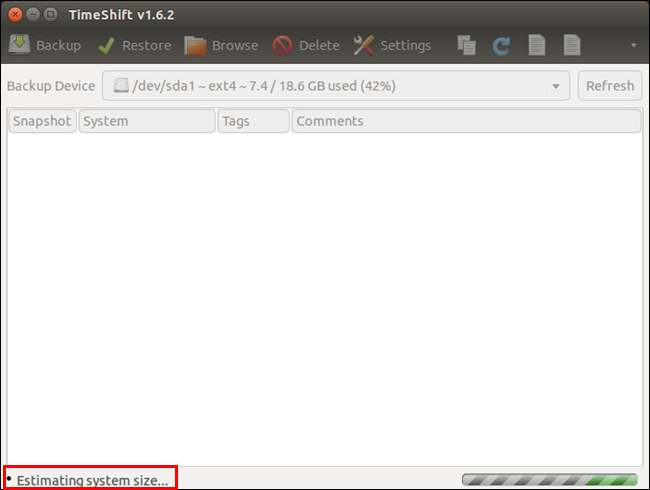650x490 pixels.
Task: Select the Comments column header
Action: 466,121
